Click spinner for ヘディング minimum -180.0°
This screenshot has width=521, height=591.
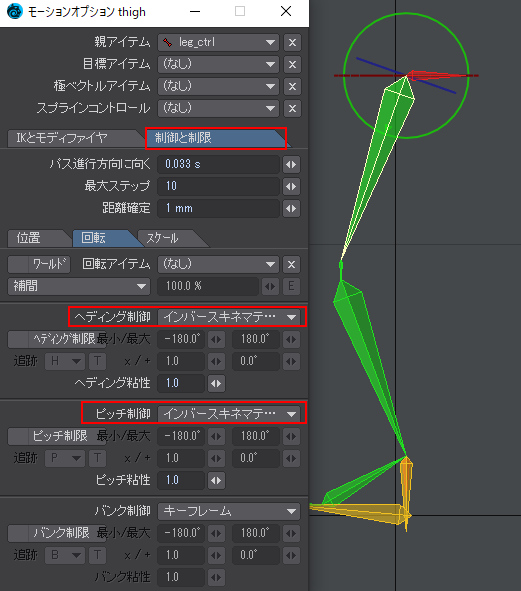click(x=216, y=339)
